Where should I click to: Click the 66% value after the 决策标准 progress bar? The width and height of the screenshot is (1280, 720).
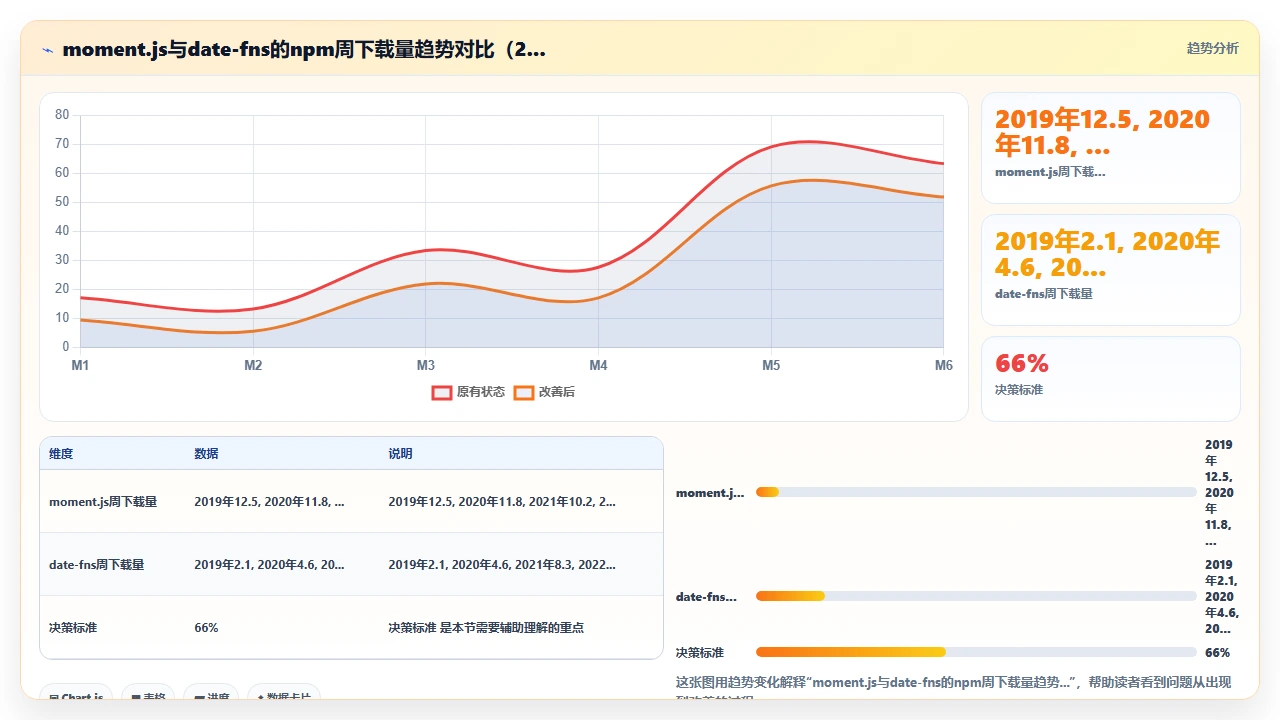click(1218, 652)
